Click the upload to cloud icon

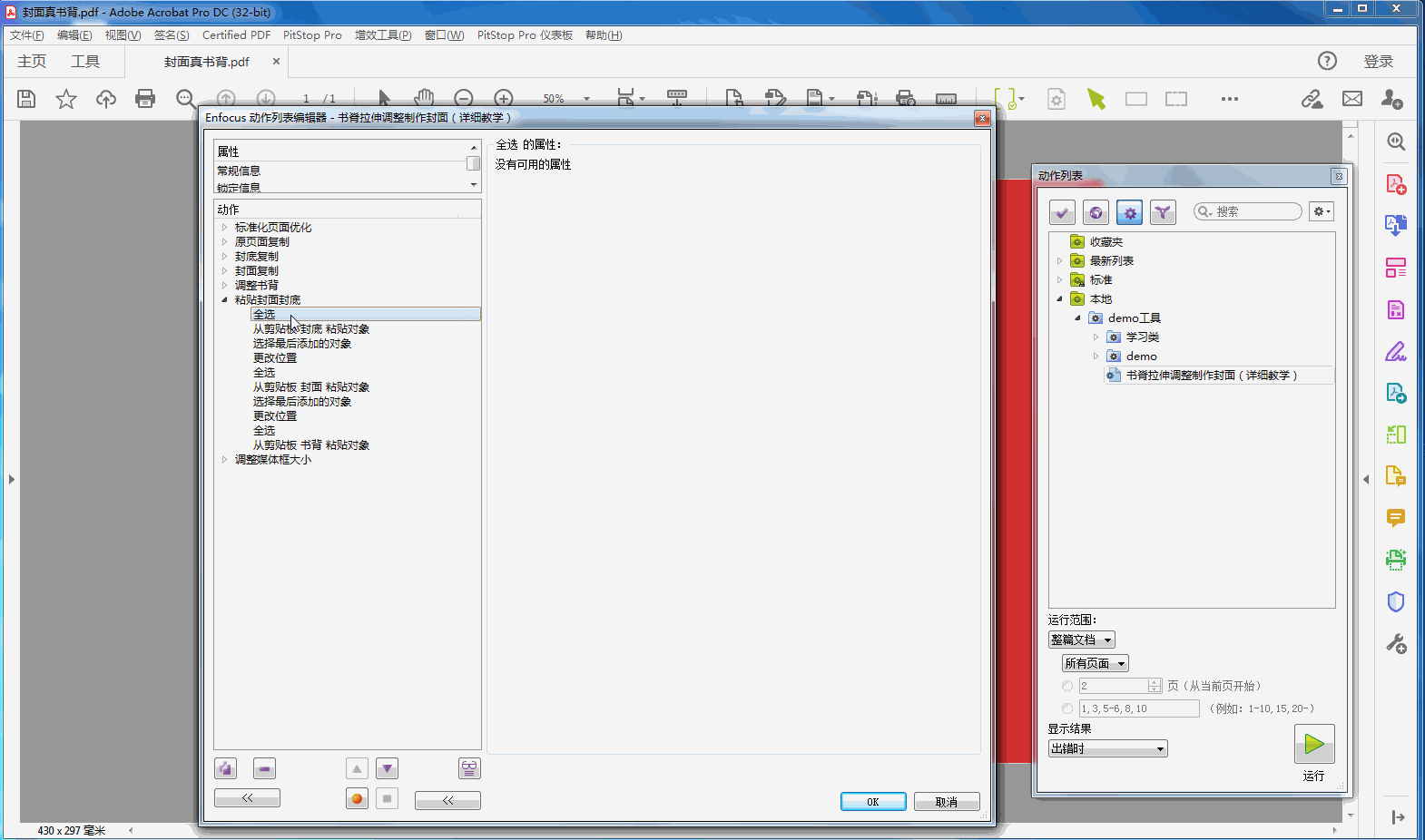106,99
